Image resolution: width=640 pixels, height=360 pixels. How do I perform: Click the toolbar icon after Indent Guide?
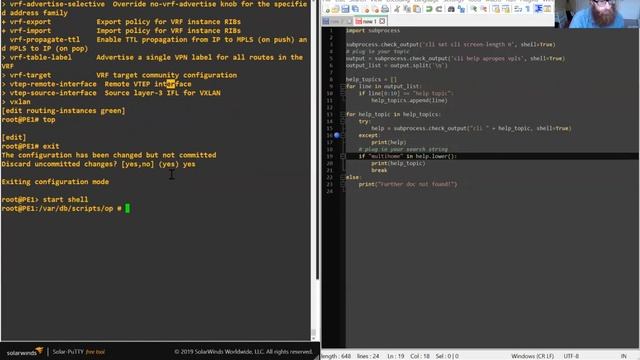click(548, 9)
